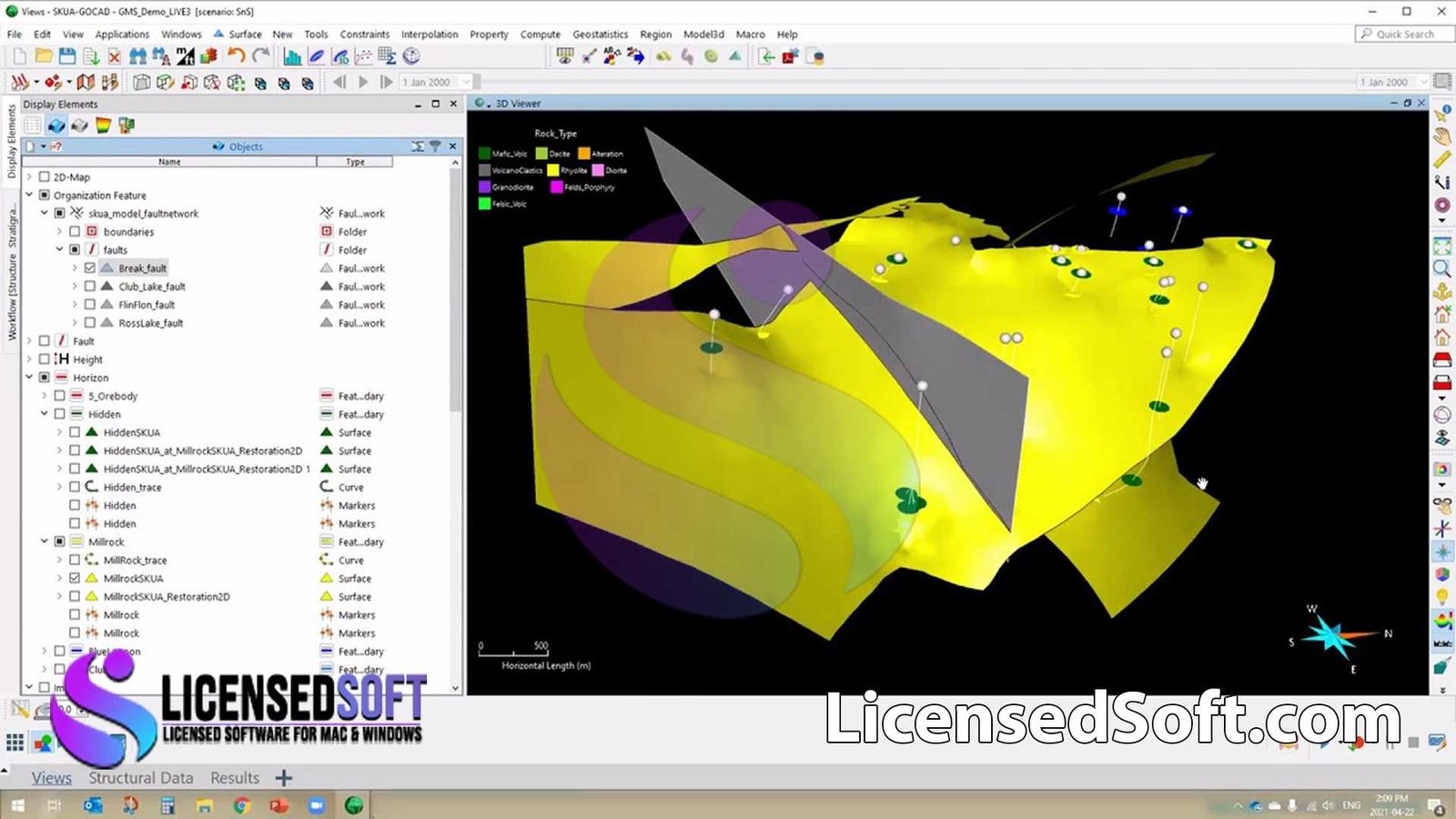This screenshot has height=819, width=1456.
Task: Check the S_Orebody checkbox
Action: click(59, 396)
